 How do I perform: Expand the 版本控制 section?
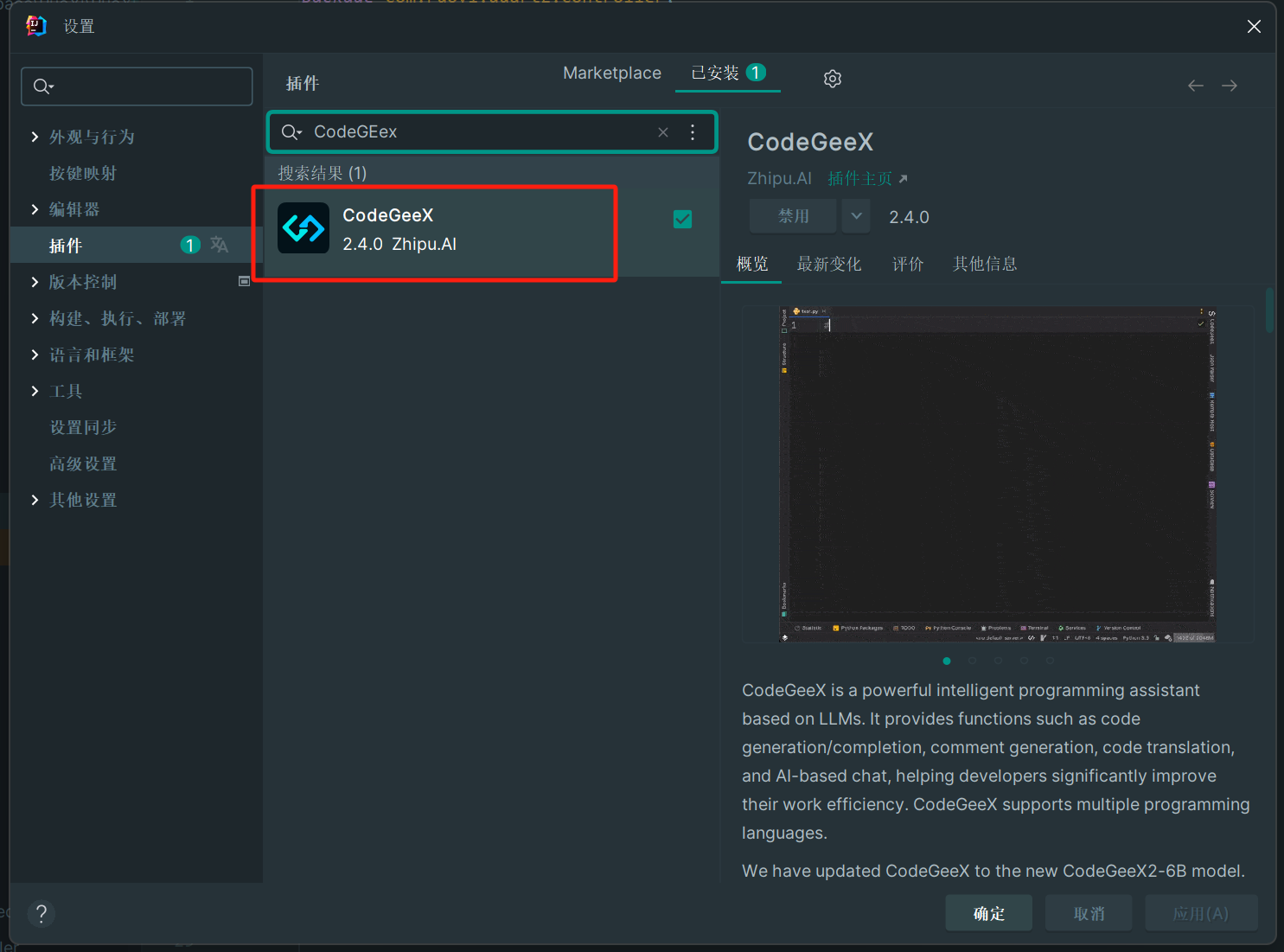[x=35, y=282]
